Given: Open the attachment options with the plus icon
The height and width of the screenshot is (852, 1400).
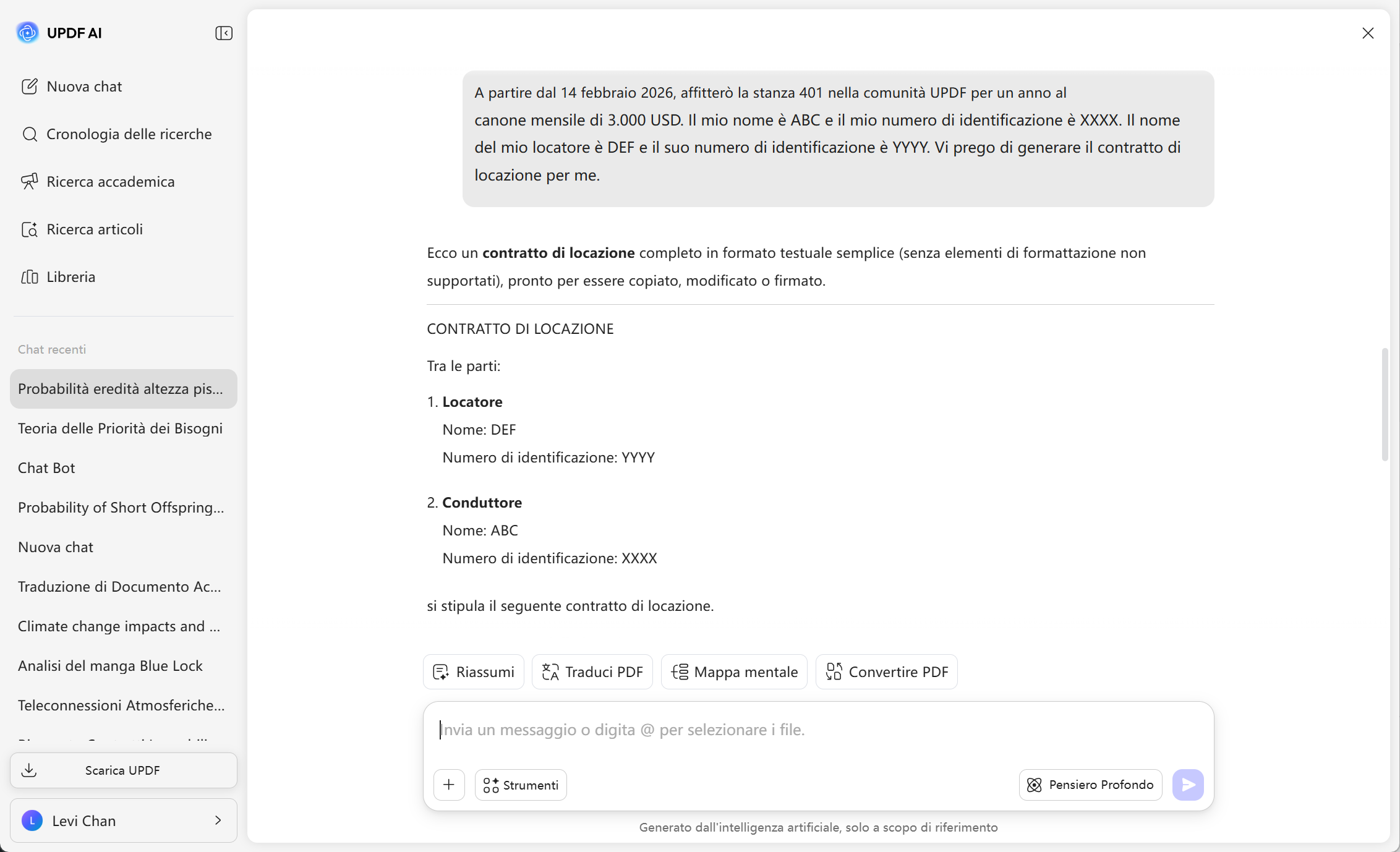Looking at the screenshot, I should [448, 785].
